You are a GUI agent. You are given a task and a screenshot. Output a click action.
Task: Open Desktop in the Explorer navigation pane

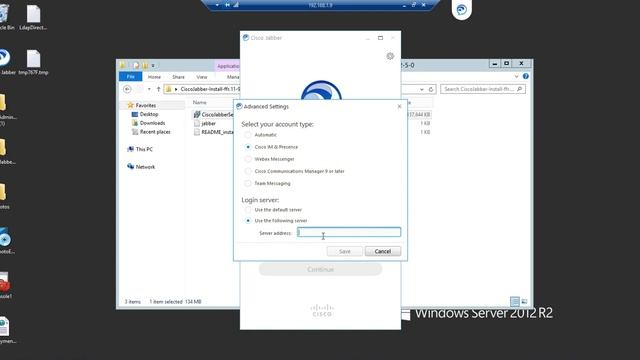click(149, 114)
